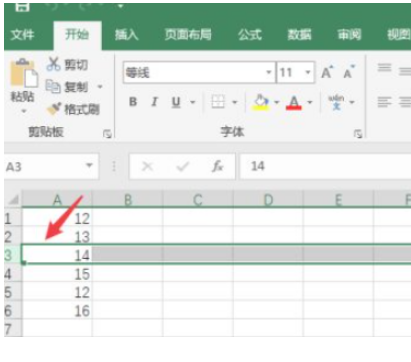The height and width of the screenshot is (362, 411).
Task: Toggle underline formatting
Action: tap(176, 102)
